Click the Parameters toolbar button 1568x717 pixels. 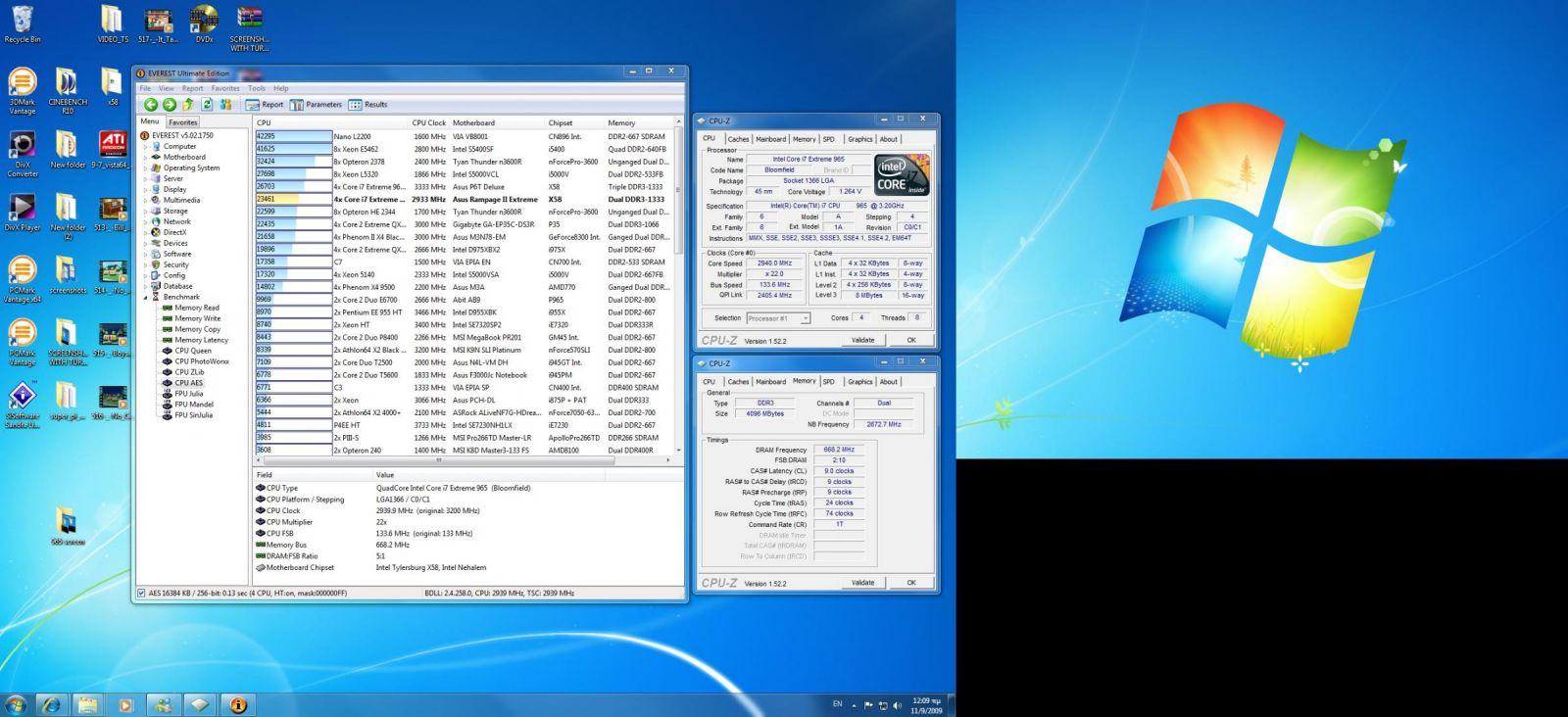click(316, 105)
